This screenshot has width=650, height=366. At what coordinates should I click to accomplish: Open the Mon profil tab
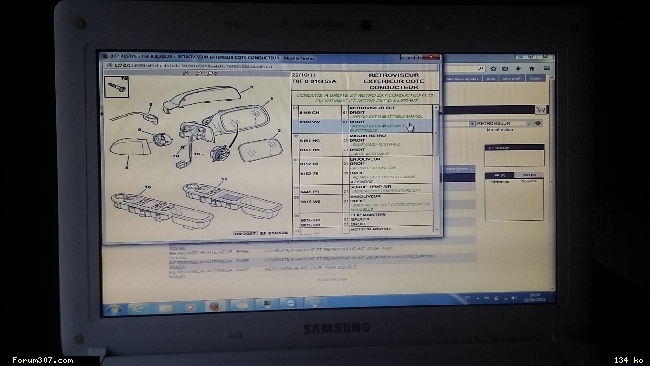click(x=512, y=78)
